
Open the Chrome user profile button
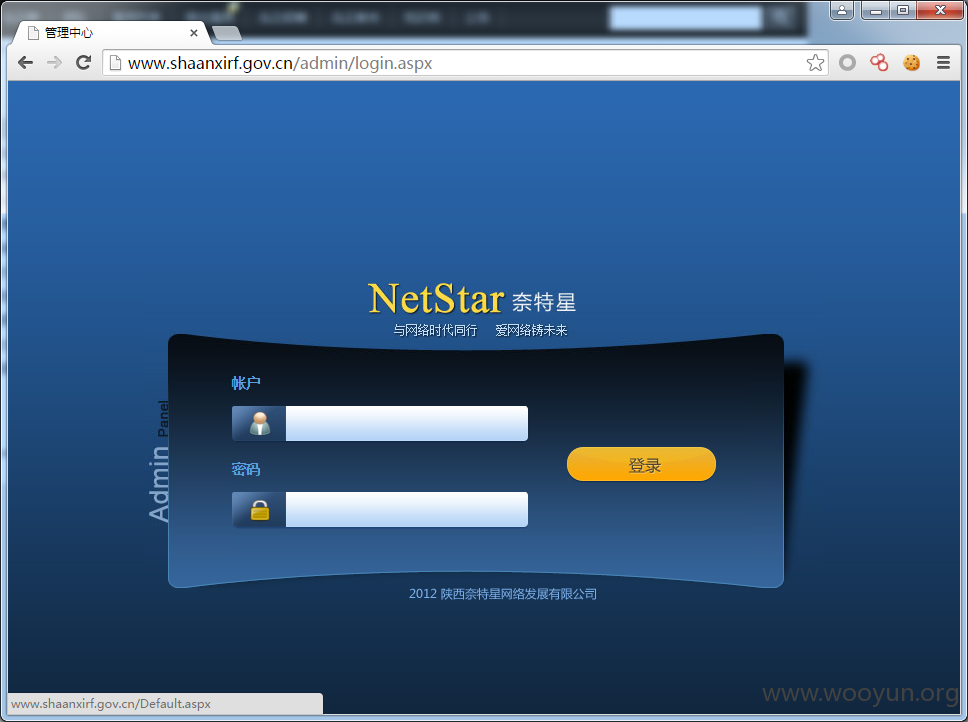841,10
